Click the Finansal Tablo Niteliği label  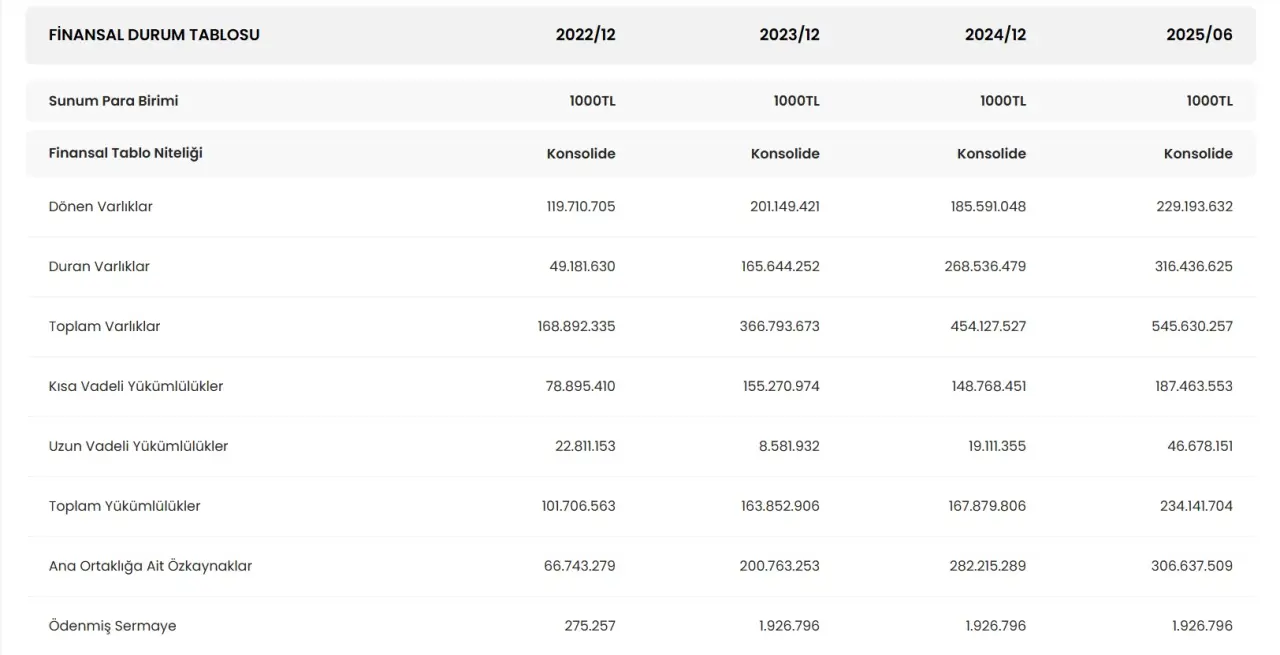click(125, 153)
